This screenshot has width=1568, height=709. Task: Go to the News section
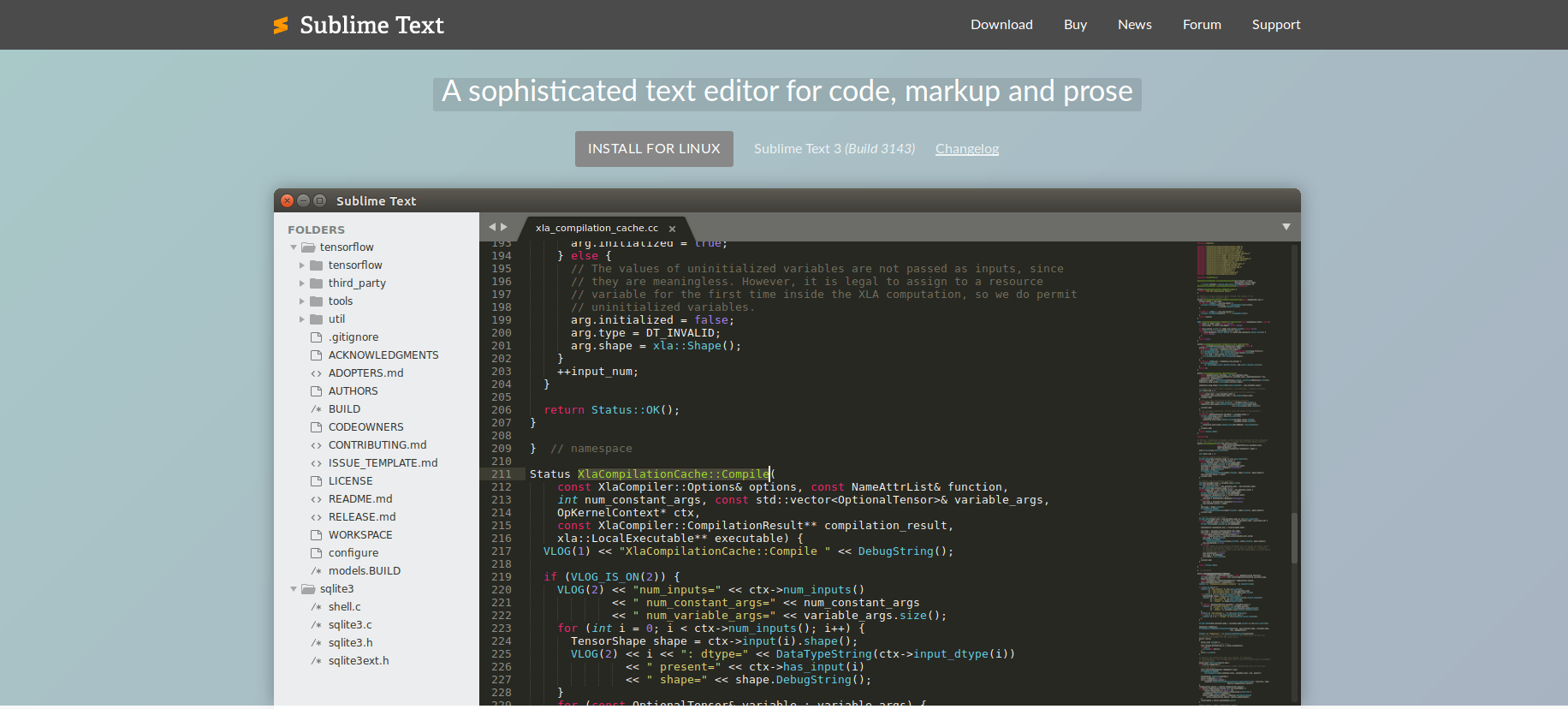1135,25
